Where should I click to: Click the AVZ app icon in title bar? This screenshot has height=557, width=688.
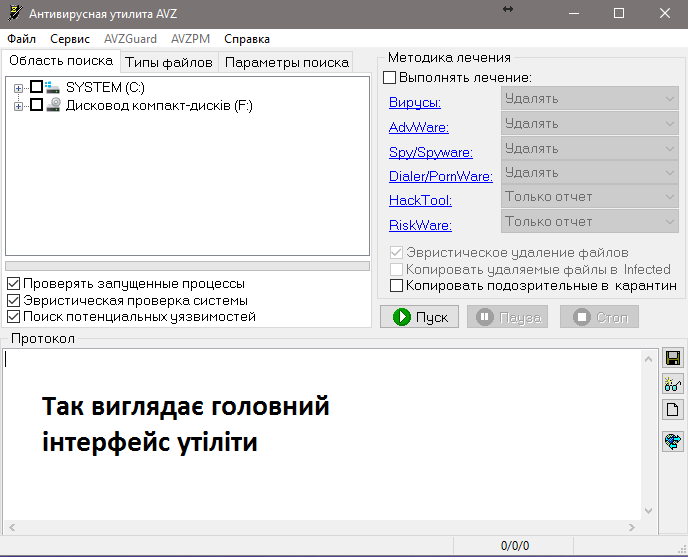point(13,13)
